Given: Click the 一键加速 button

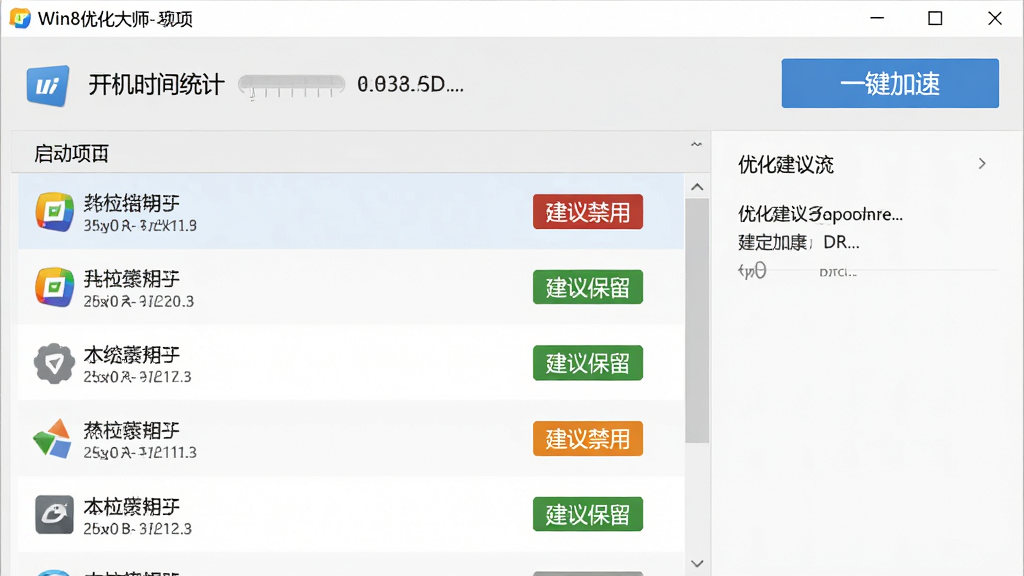Looking at the screenshot, I should pyautogui.click(x=889, y=84).
